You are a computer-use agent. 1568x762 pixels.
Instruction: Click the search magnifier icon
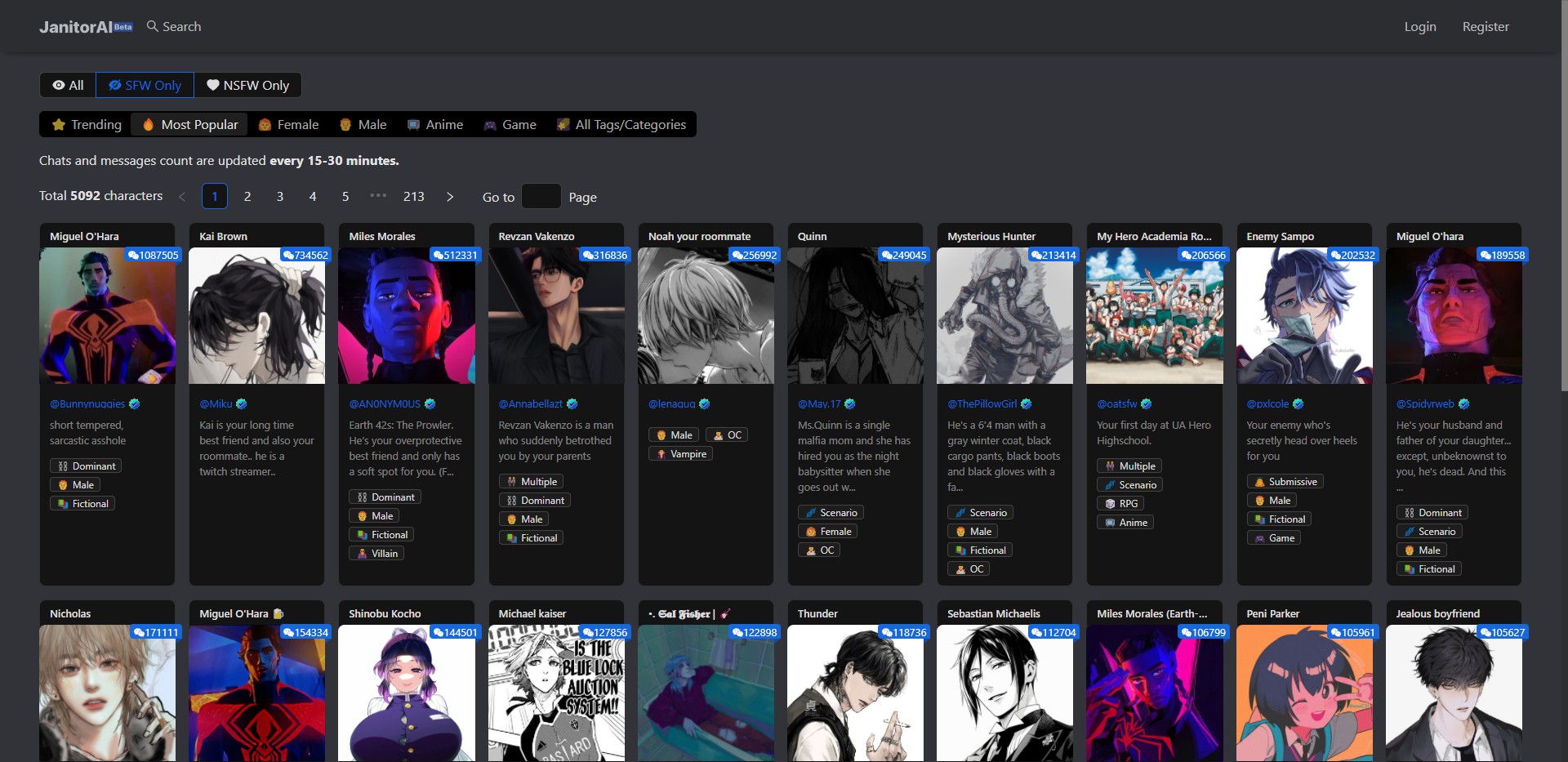pyautogui.click(x=152, y=26)
